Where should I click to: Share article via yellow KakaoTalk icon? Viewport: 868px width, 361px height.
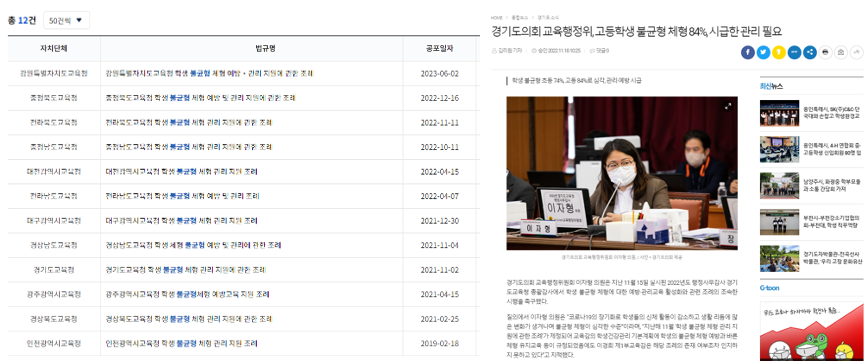click(779, 53)
